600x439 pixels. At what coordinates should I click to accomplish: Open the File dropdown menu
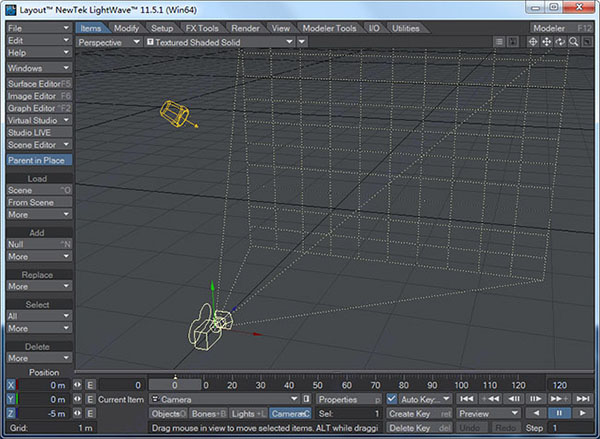click(39, 28)
